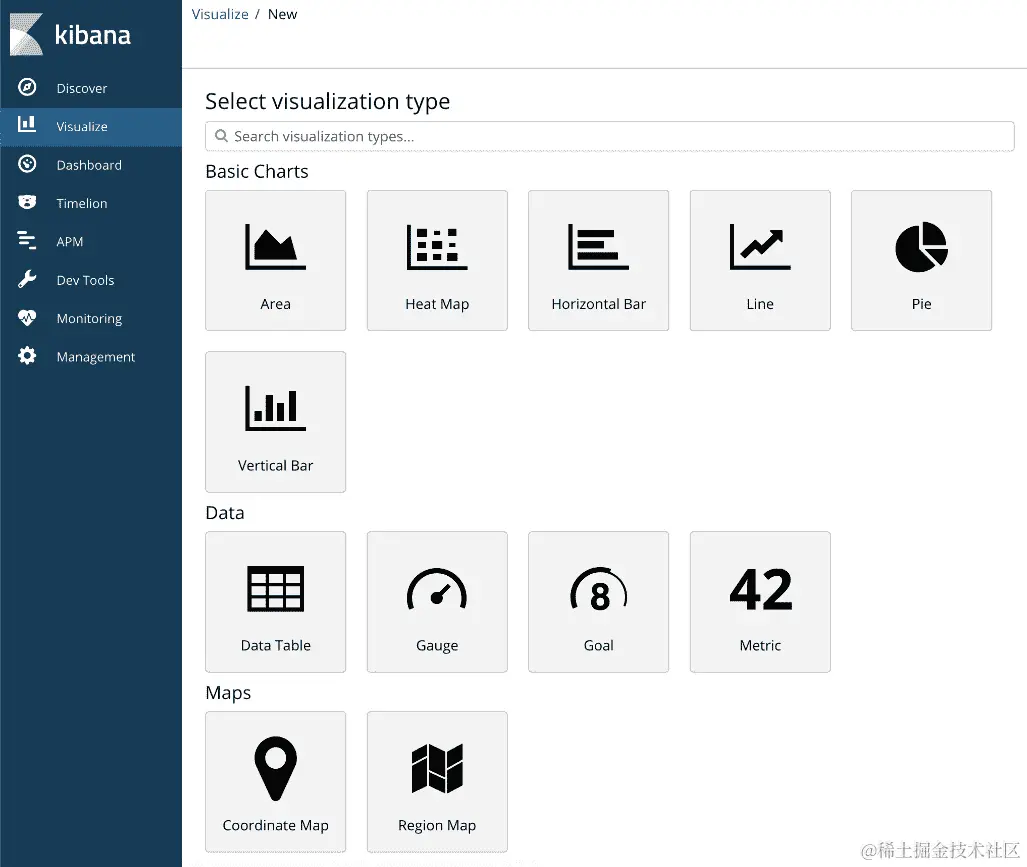Image resolution: width=1027 pixels, height=867 pixels.
Task: Open the Dashboard menu item
Action: click(x=91, y=165)
